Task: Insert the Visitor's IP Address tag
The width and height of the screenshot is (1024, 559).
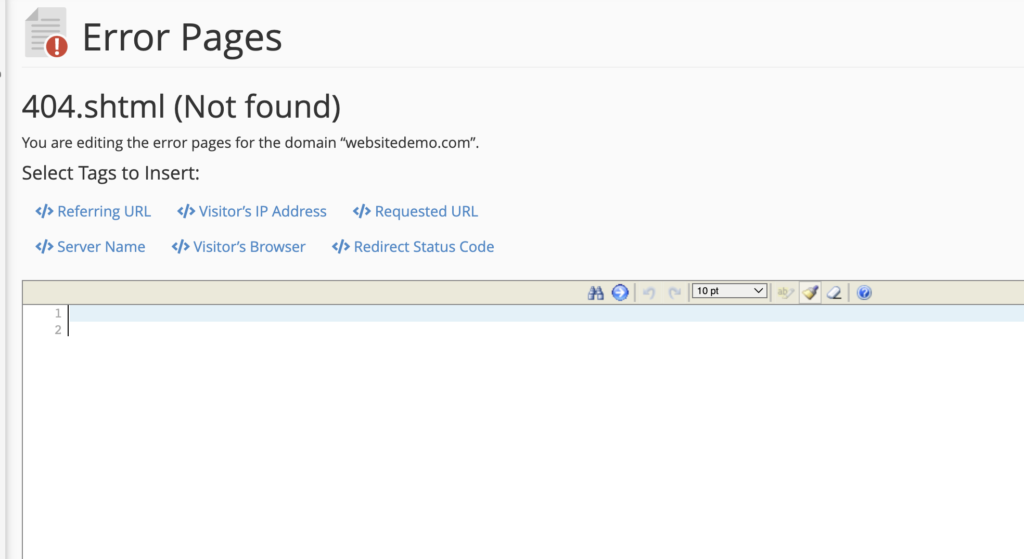Action: point(262,211)
